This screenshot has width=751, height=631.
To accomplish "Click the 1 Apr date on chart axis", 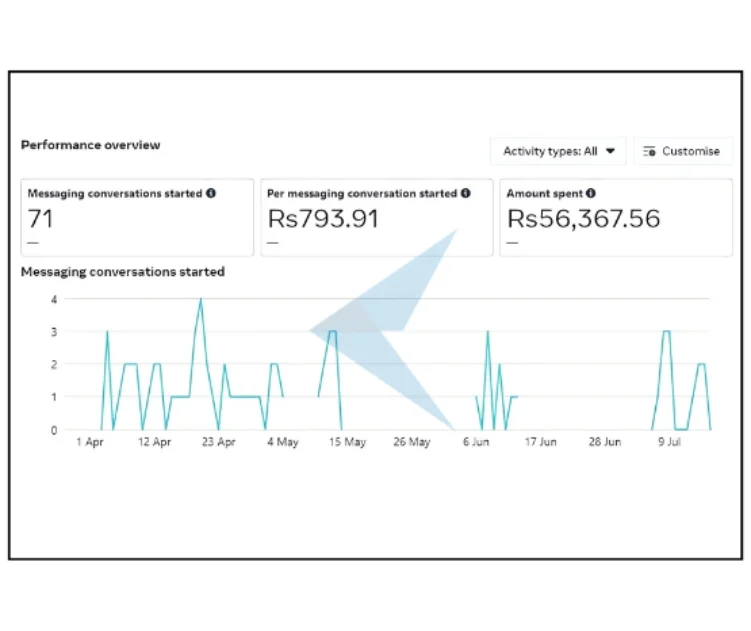I will (x=90, y=442).
